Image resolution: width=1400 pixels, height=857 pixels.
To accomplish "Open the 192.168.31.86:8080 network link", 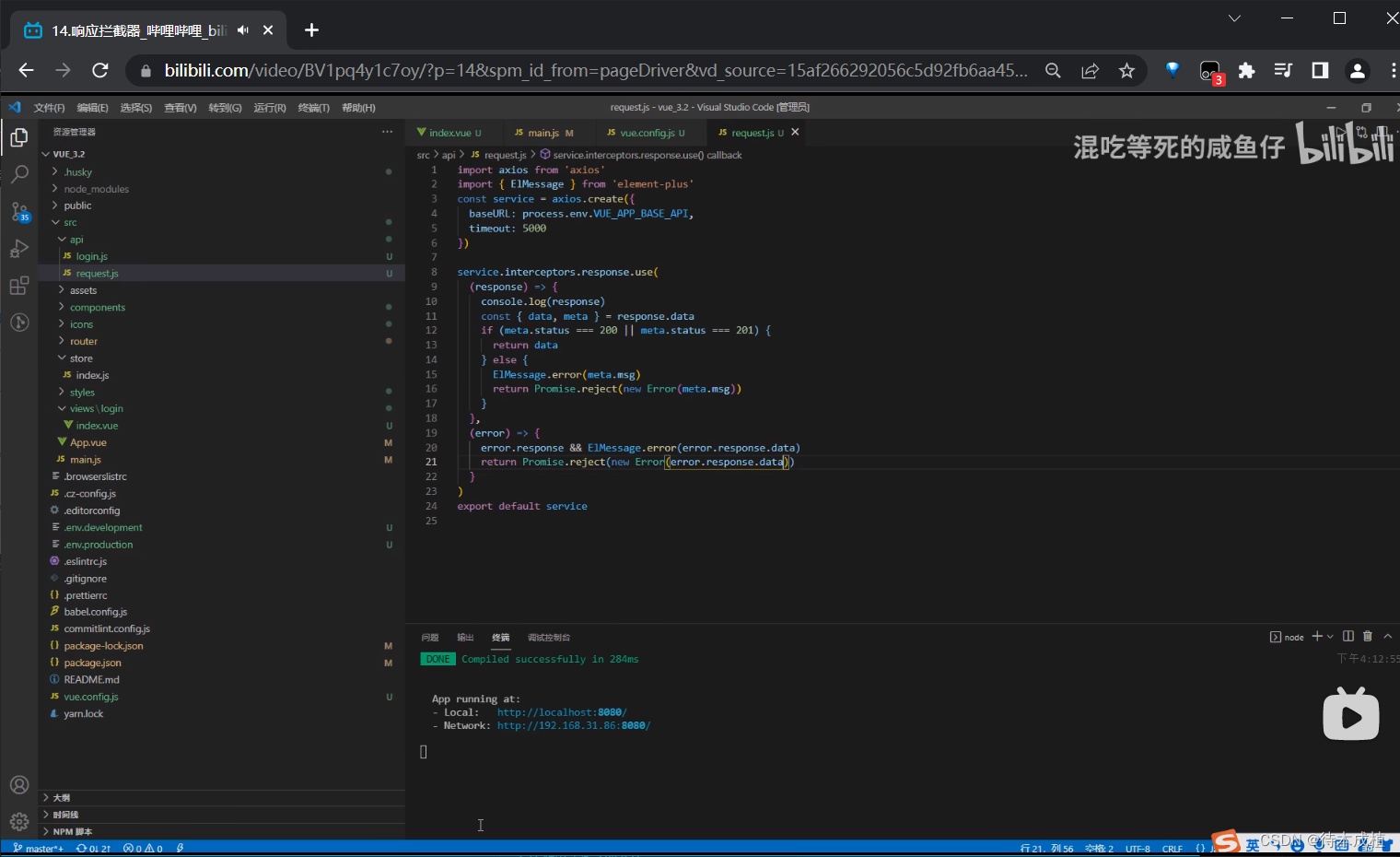I will pyautogui.click(x=574, y=726).
